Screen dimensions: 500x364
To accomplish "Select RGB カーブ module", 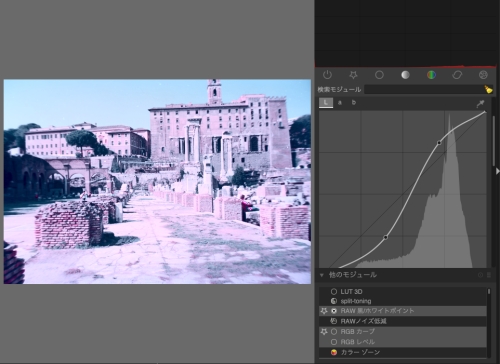I will pos(403,332).
